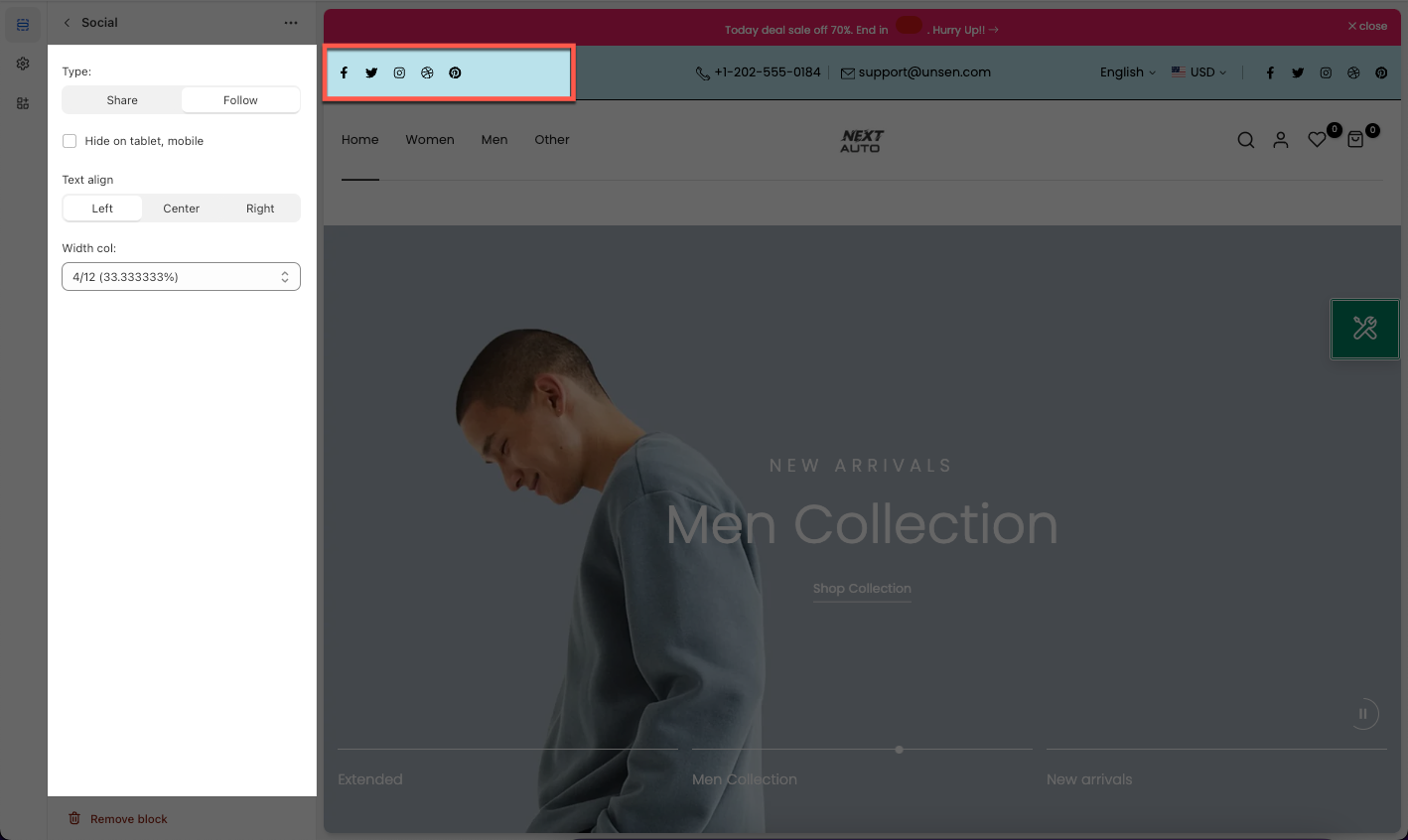Open the English language dropdown
The height and width of the screenshot is (840, 1408).
(1127, 72)
